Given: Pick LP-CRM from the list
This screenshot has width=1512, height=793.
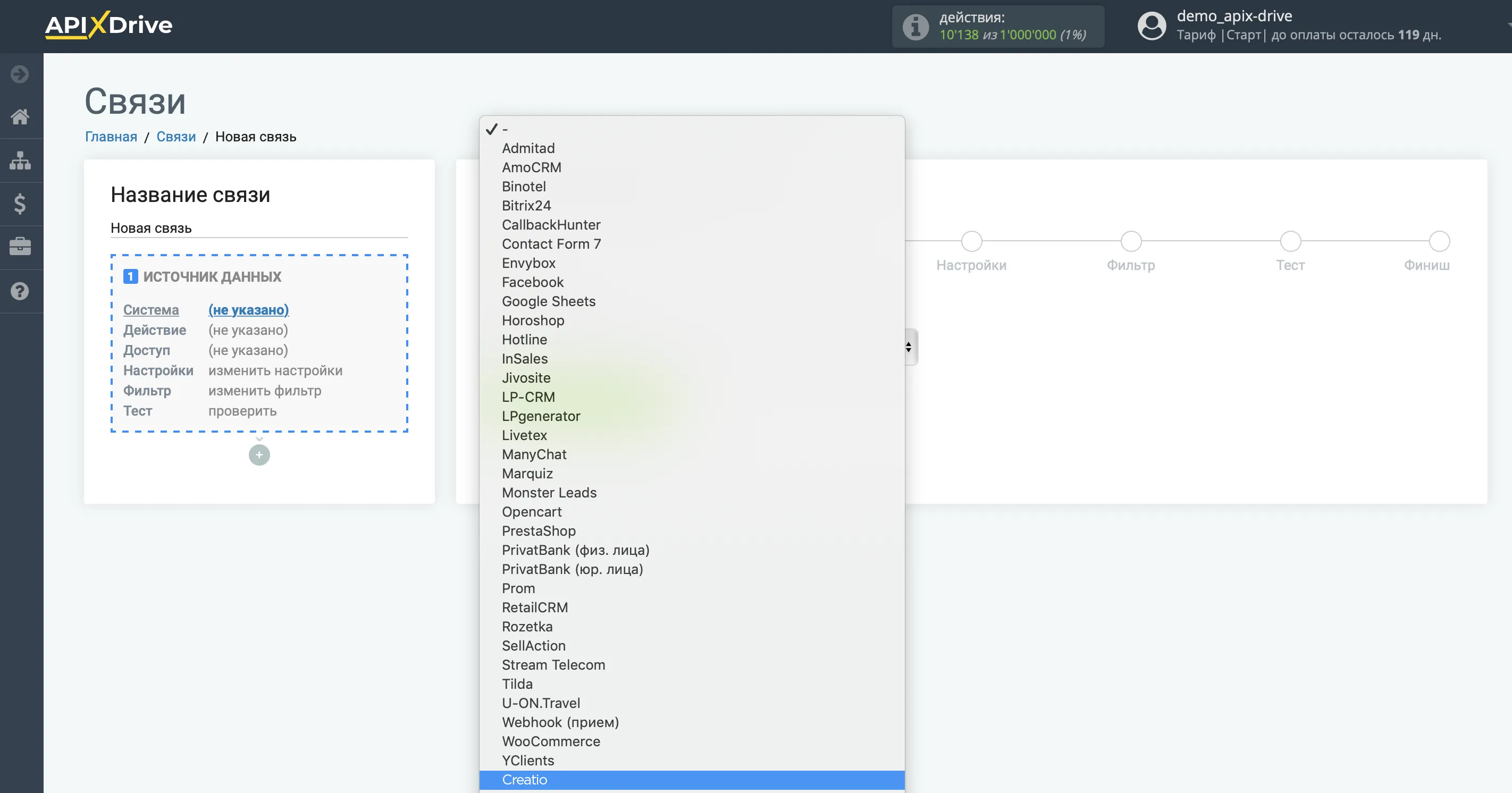Looking at the screenshot, I should pyautogui.click(x=692, y=398).
